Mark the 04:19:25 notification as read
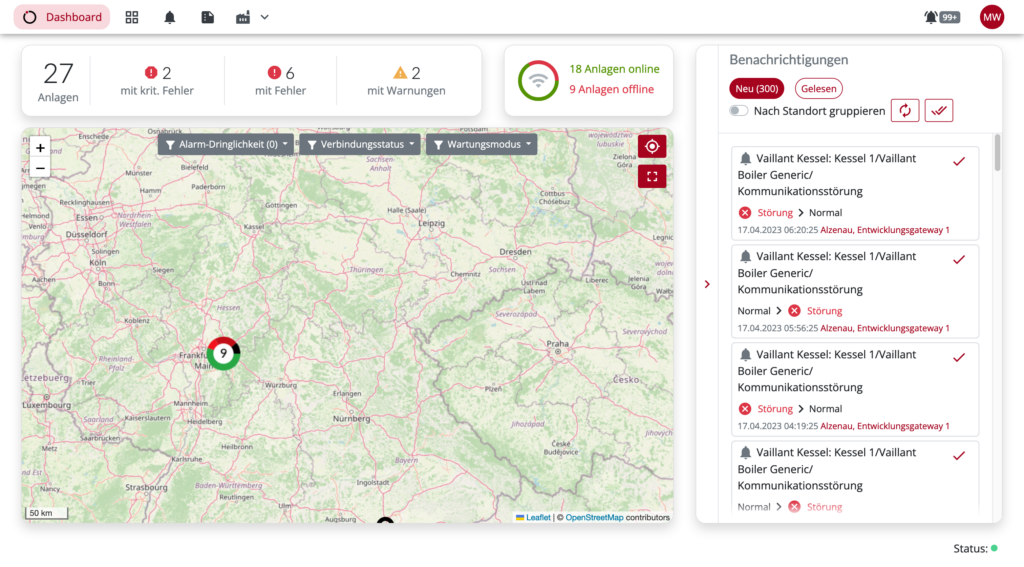The height and width of the screenshot is (567, 1024). (x=959, y=357)
